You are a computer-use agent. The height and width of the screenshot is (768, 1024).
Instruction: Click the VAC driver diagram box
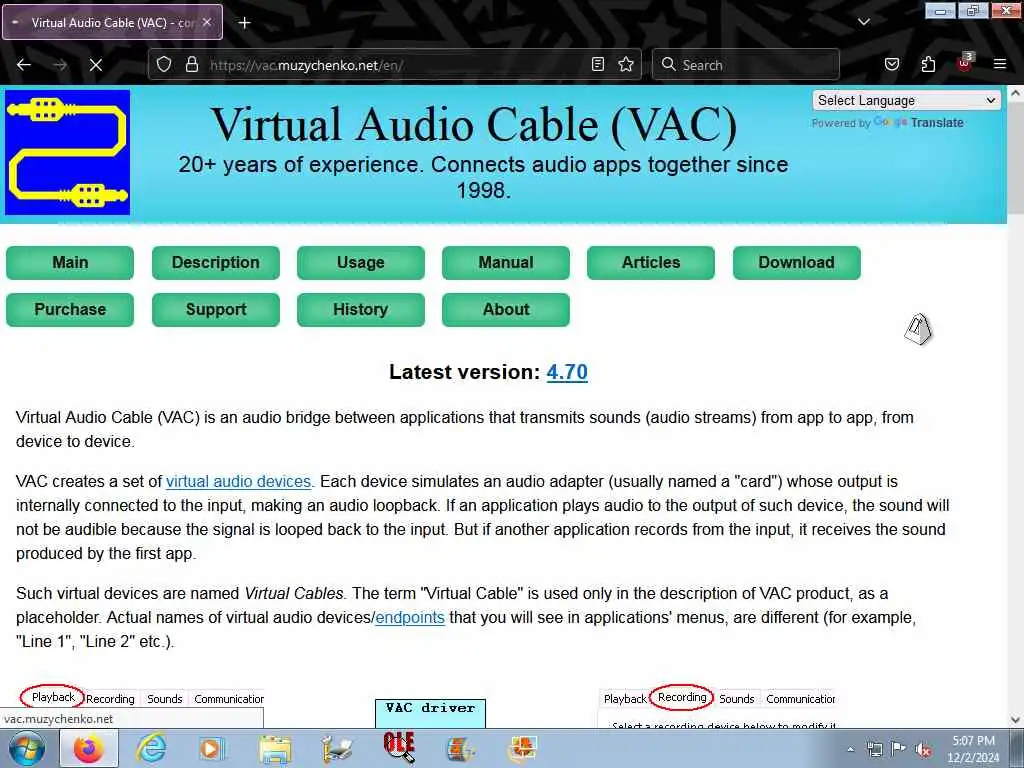430,713
